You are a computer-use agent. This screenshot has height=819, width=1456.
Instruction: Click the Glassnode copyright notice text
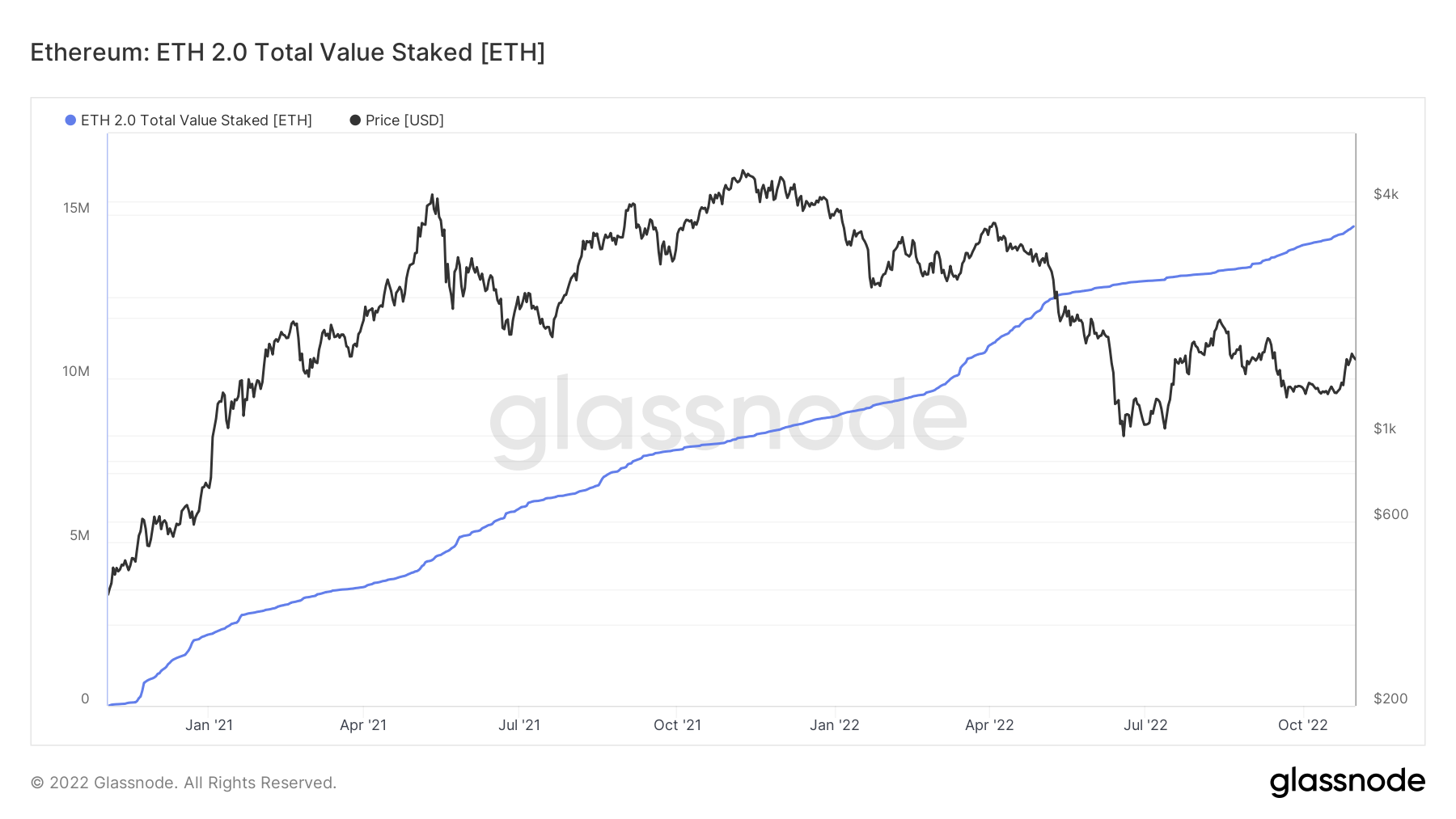184,783
